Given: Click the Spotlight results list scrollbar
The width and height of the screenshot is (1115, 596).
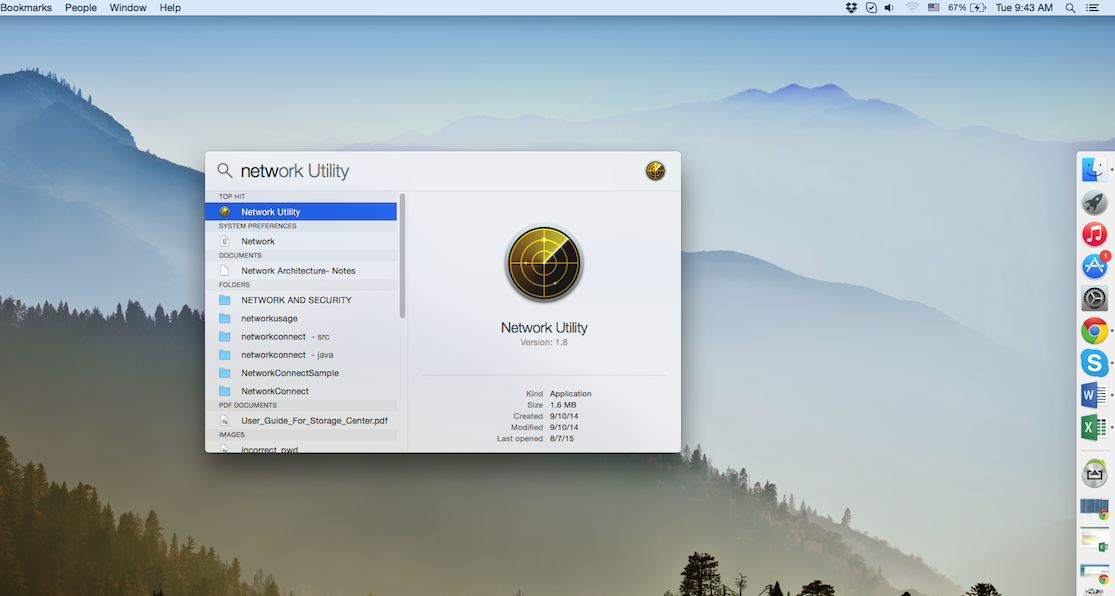Looking at the screenshot, I should point(402,256).
